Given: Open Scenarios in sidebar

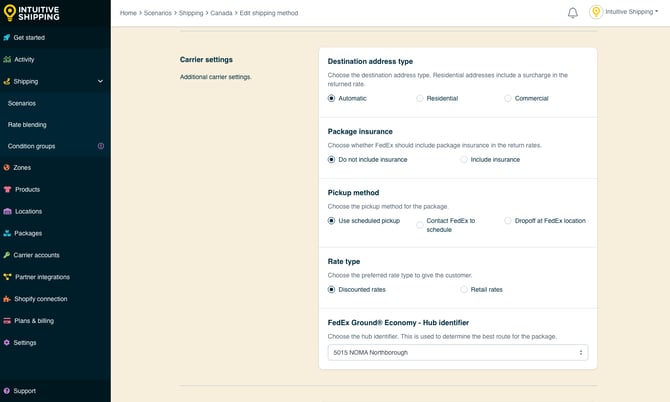Looking at the screenshot, I should pos(22,103).
